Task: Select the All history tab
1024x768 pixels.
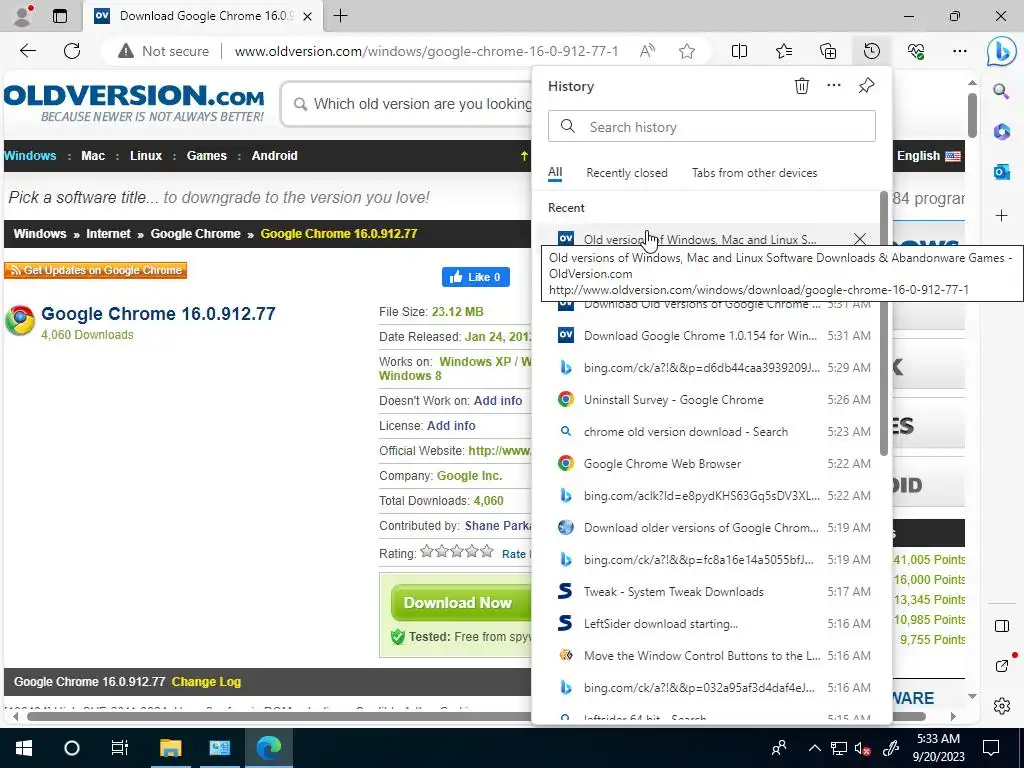Action: [554, 172]
